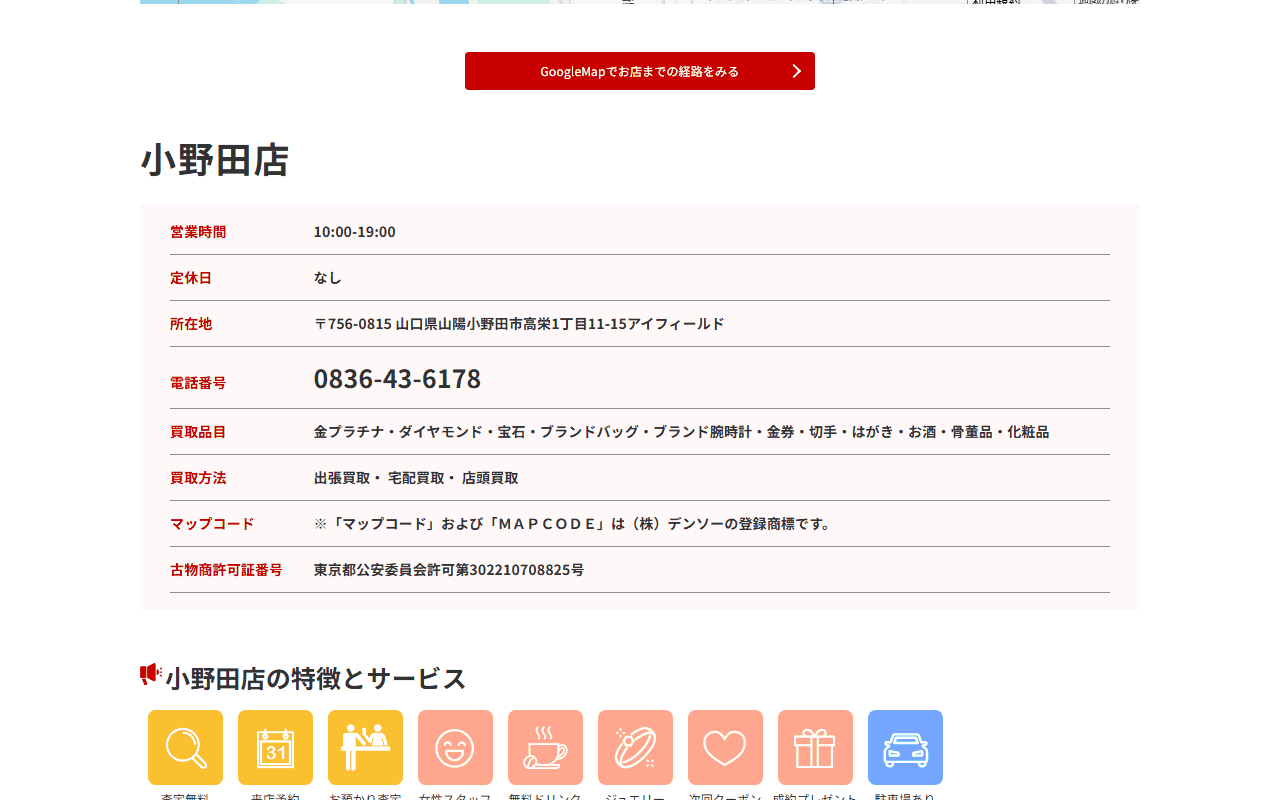Click the heart coupon icon

point(725,747)
